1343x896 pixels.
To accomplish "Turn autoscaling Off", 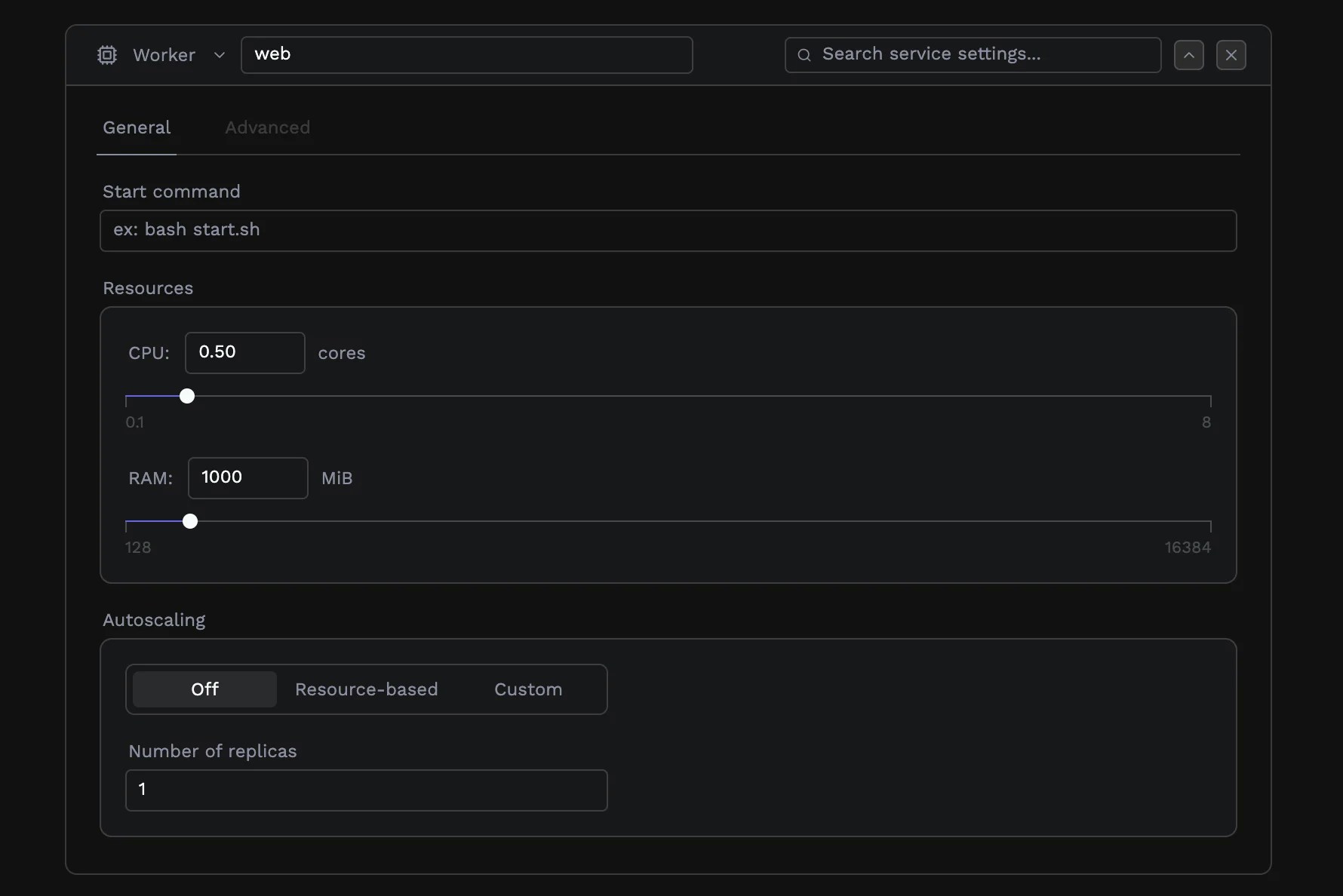I will tap(204, 689).
